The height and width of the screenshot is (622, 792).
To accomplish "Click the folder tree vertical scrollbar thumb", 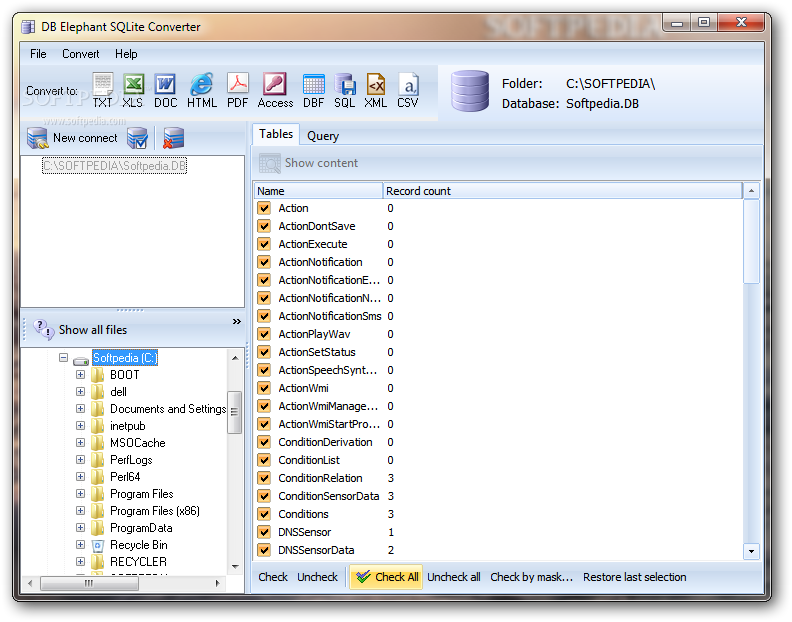I will click(234, 412).
